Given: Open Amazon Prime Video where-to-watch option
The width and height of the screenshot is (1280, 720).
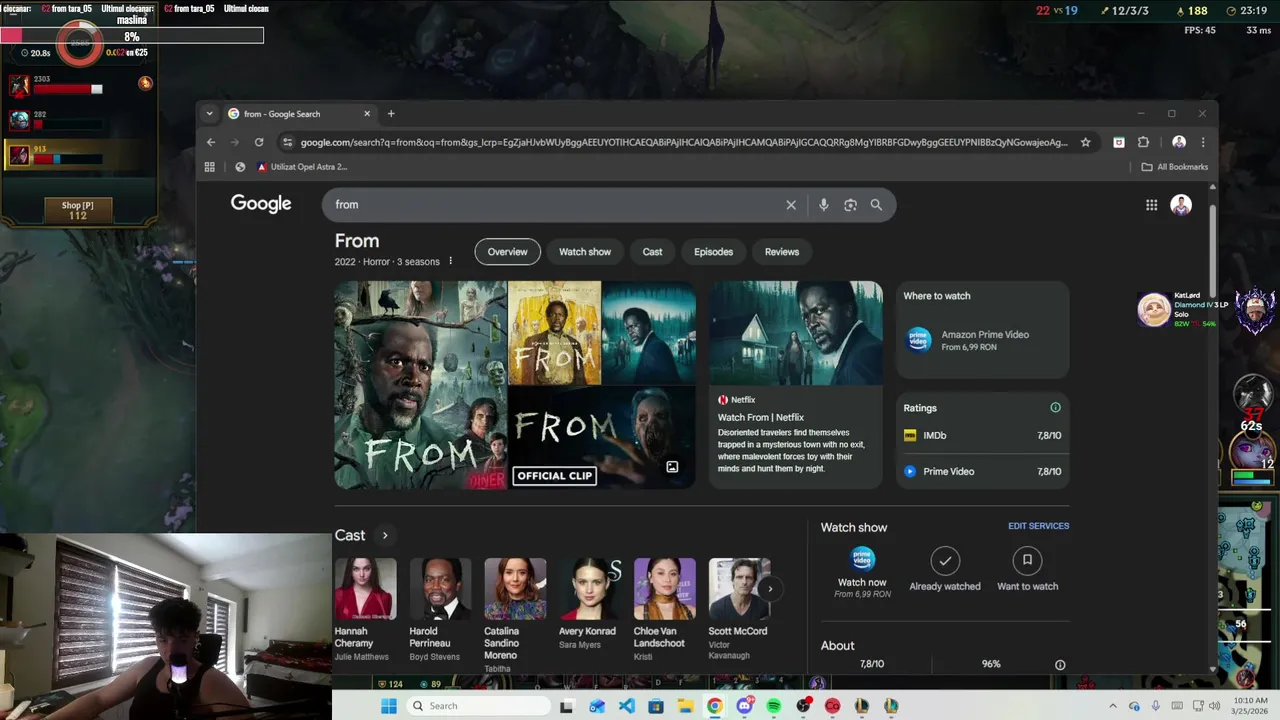Looking at the screenshot, I should point(983,340).
